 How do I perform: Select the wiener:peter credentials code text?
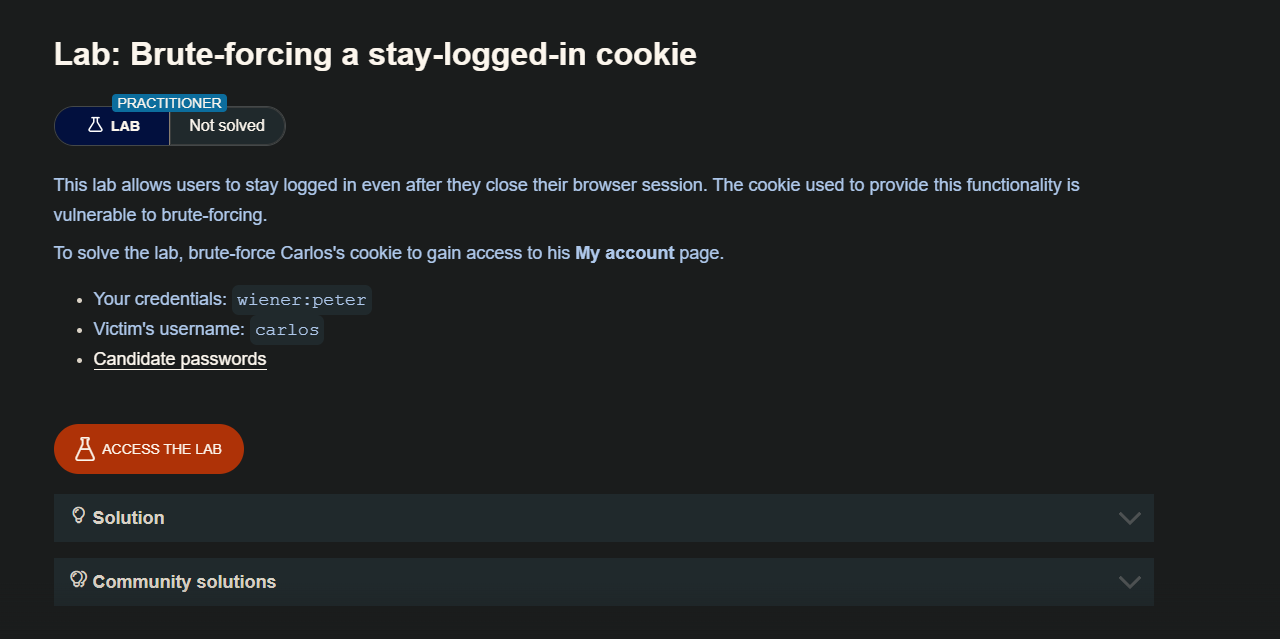pos(302,300)
